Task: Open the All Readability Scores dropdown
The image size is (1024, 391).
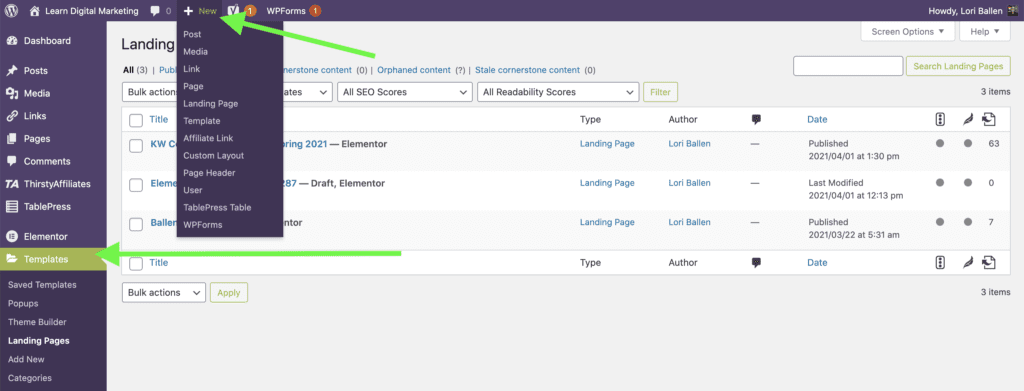Action: tap(558, 92)
